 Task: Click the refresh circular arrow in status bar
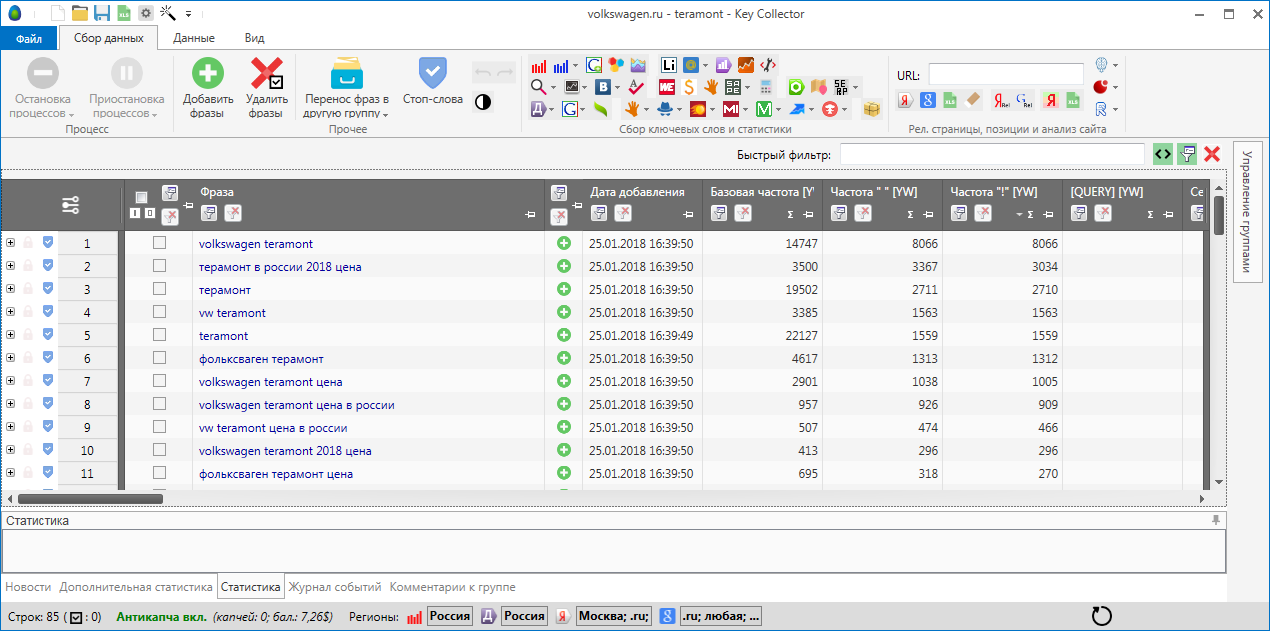coord(1102,616)
